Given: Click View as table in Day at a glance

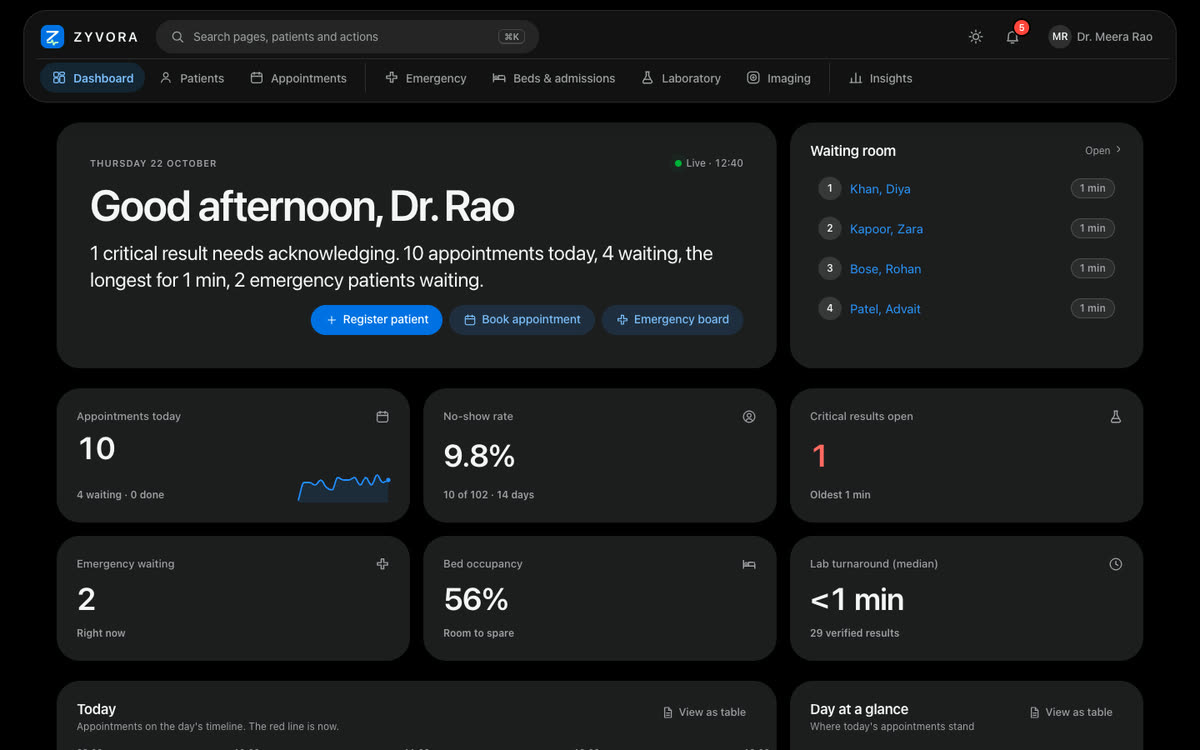Looking at the screenshot, I should click(1071, 712).
